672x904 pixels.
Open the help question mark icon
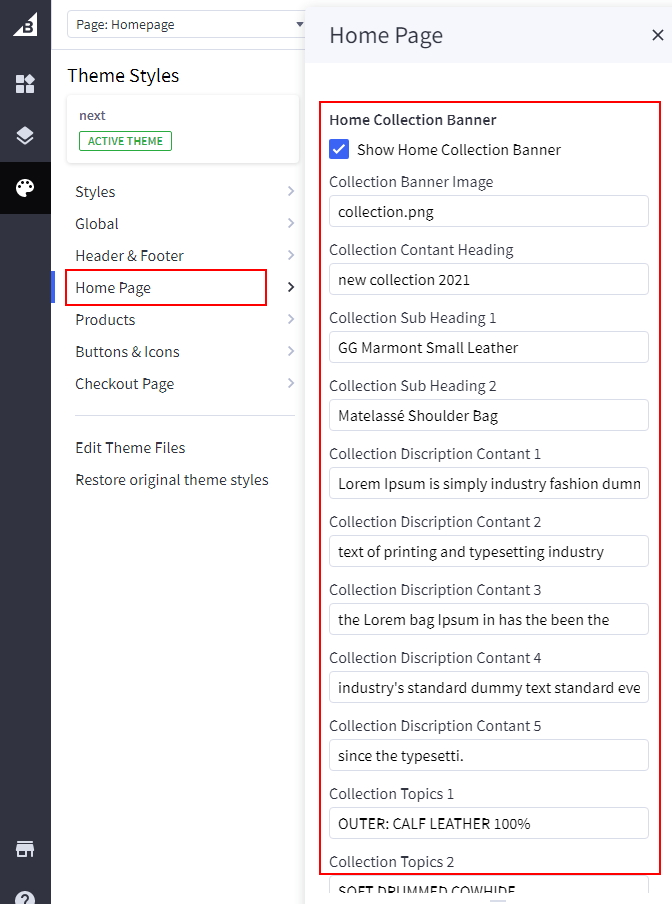click(25, 897)
